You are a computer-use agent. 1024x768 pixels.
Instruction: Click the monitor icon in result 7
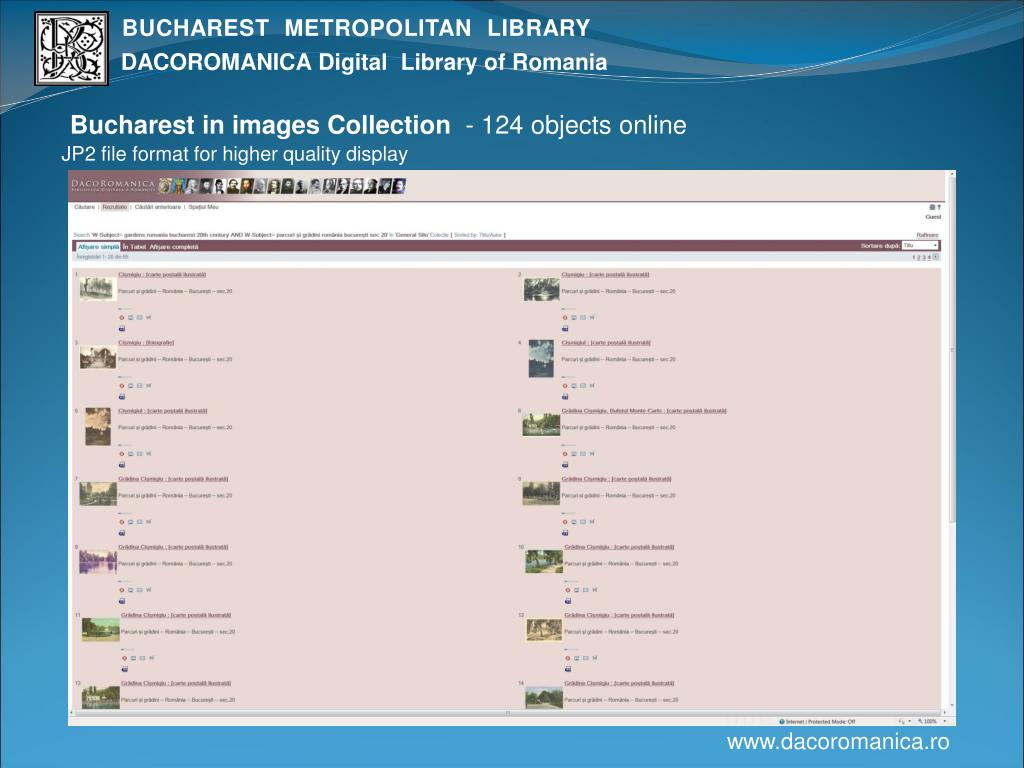pos(131,522)
